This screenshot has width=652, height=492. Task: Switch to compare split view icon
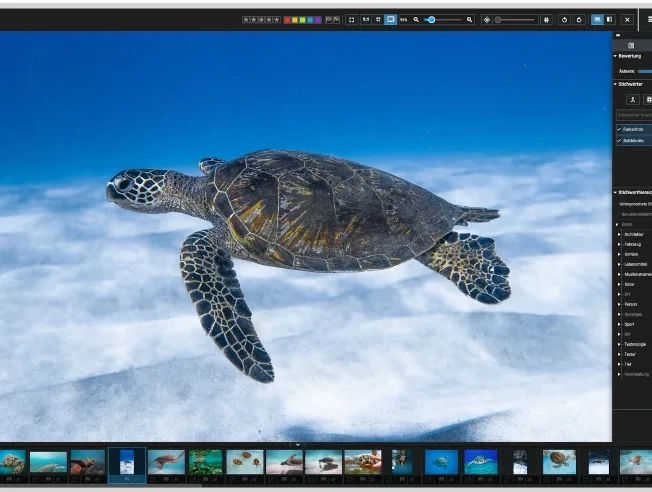coord(610,20)
